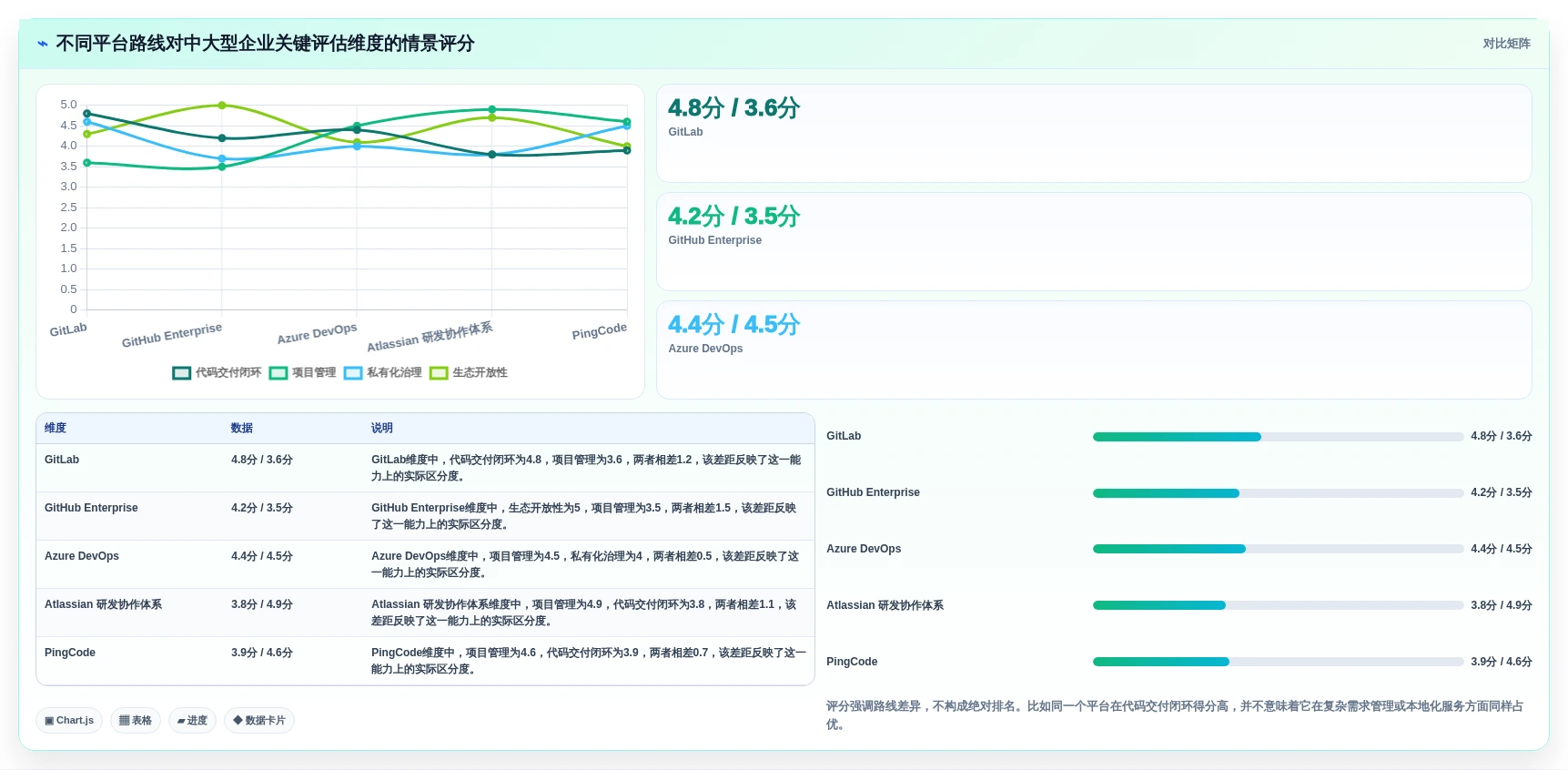Toggle the 代码交付闭环 legend swatch
The width and height of the screenshot is (1568, 770).
pos(181,373)
